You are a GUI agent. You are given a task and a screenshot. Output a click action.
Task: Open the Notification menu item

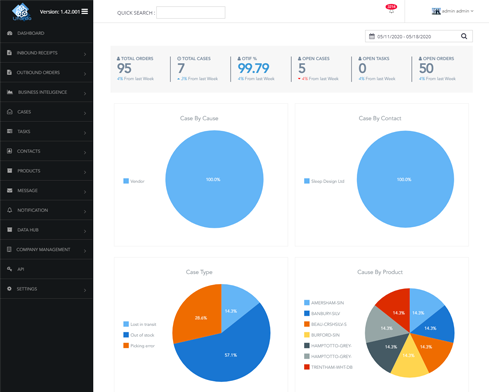(x=47, y=210)
